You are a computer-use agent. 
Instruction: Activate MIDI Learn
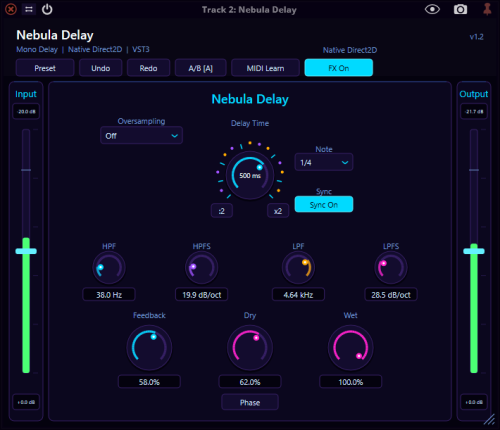point(265,68)
